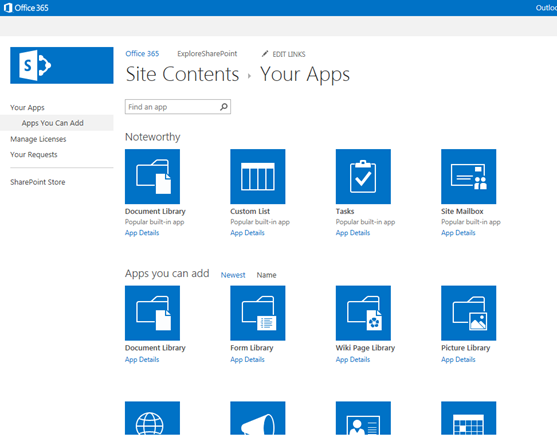Click the Site Mailbox title text
The image size is (557, 441).
462,211
